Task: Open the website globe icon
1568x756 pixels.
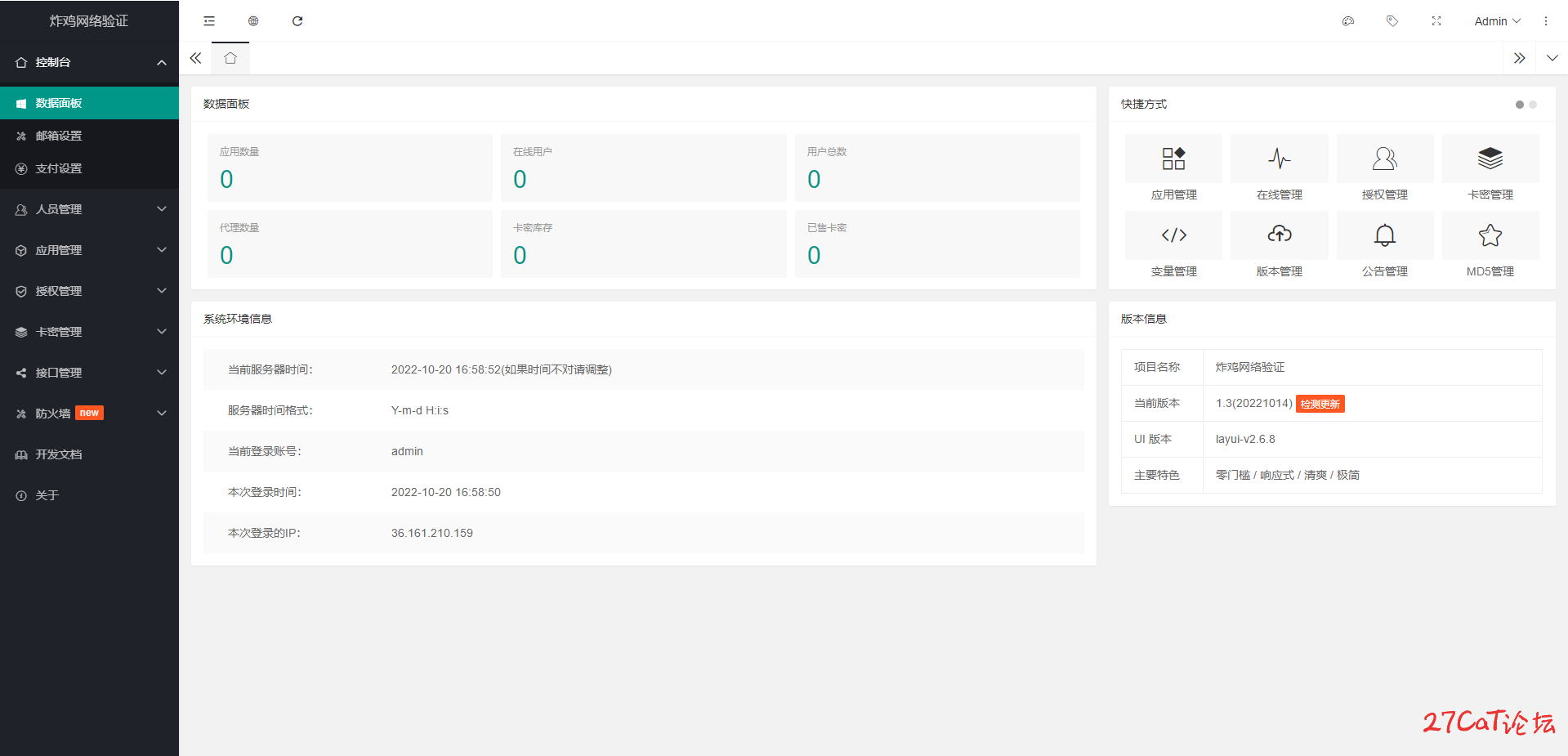Action: pos(253,21)
